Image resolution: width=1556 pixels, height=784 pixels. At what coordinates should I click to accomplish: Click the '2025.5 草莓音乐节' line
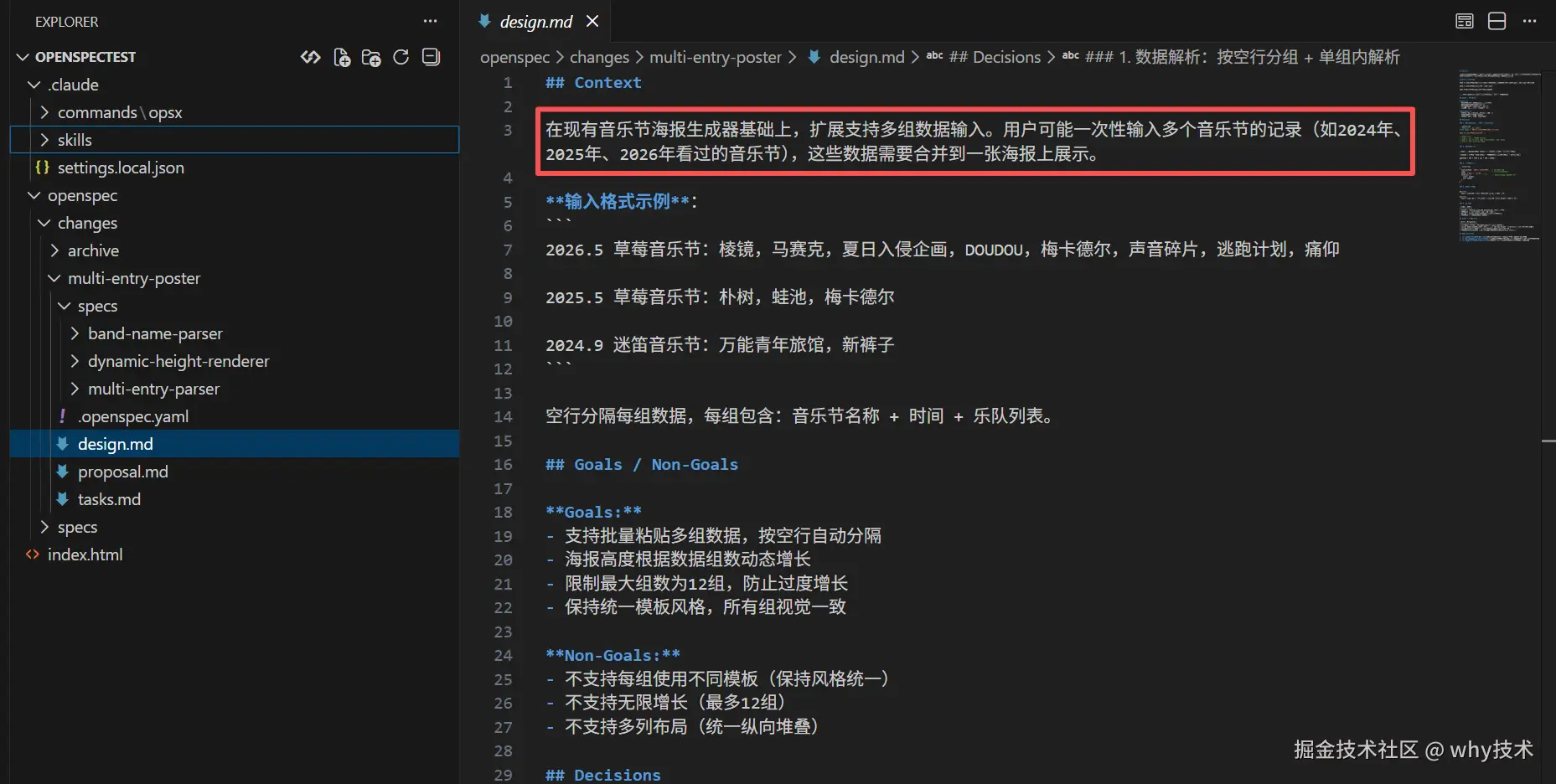tap(720, 297)
